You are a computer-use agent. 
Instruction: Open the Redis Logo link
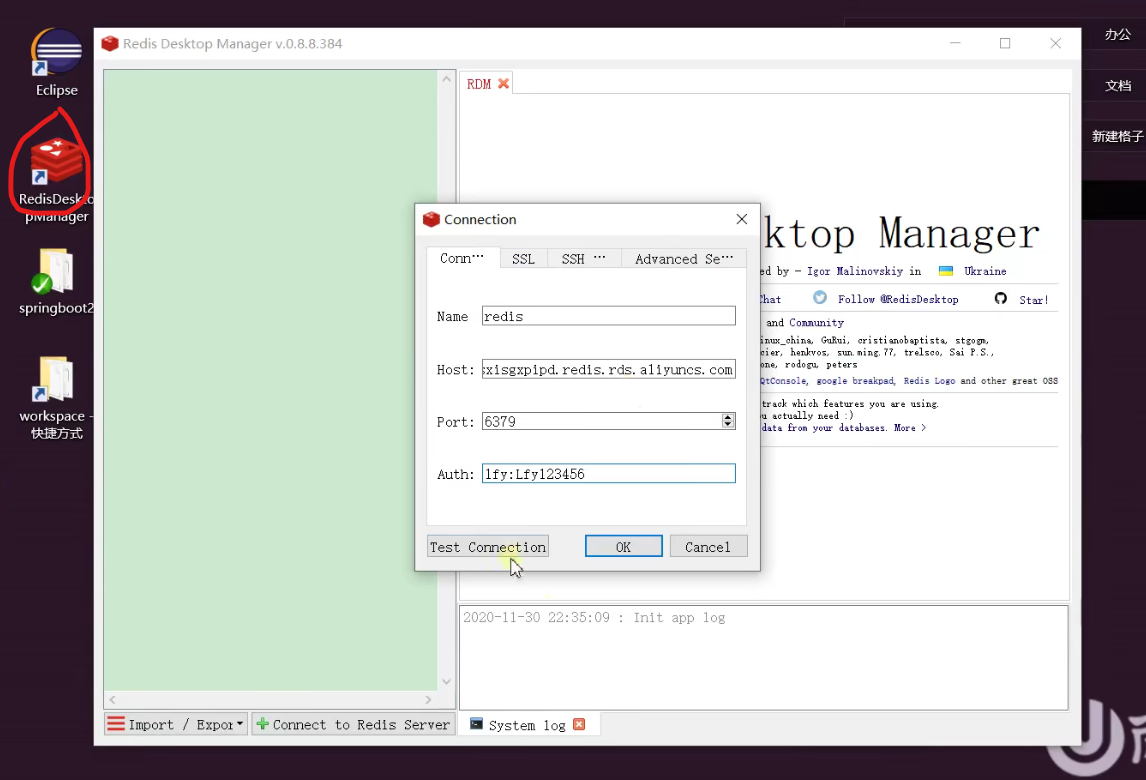(x=929, y=381)
